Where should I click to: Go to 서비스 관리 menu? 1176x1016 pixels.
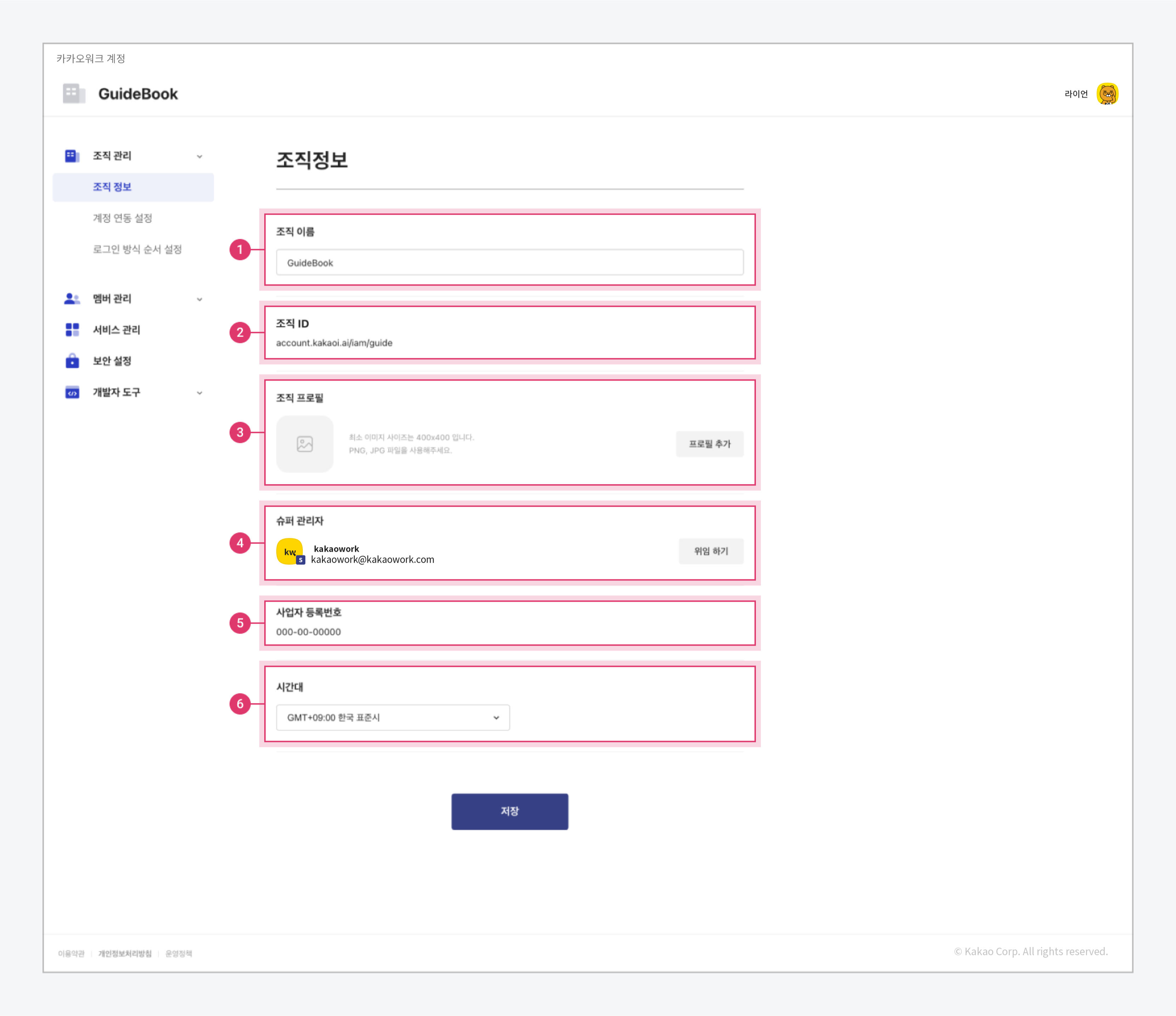(116, 330)
